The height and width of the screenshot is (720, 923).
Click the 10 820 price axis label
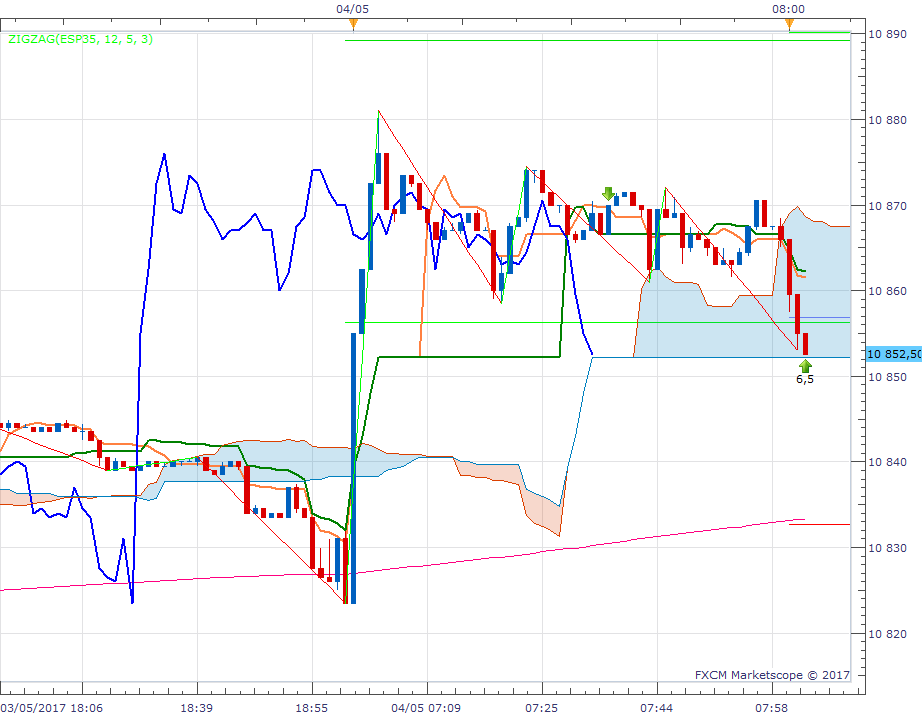point(887,634)
